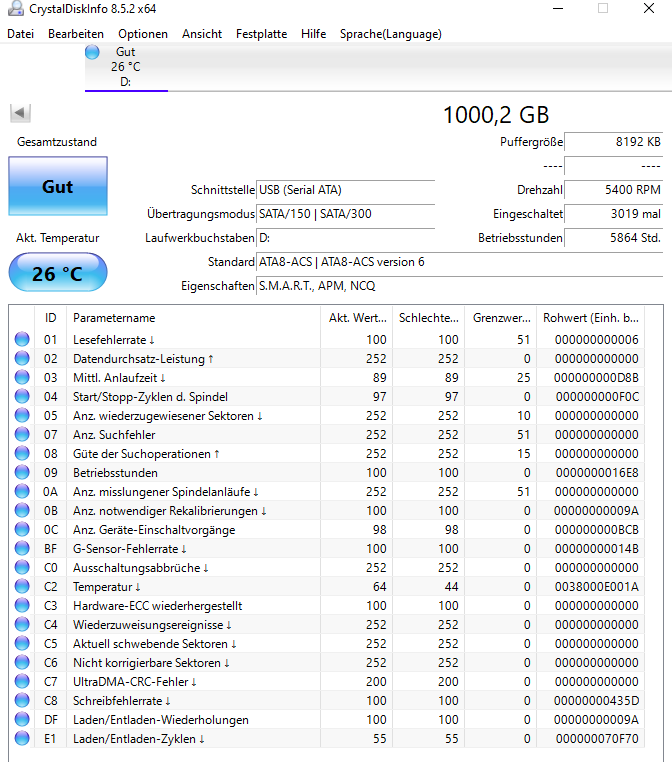This screenshot has width=672, height=762.
Task: Click the Gut health status button
Action: pos(58,186)
